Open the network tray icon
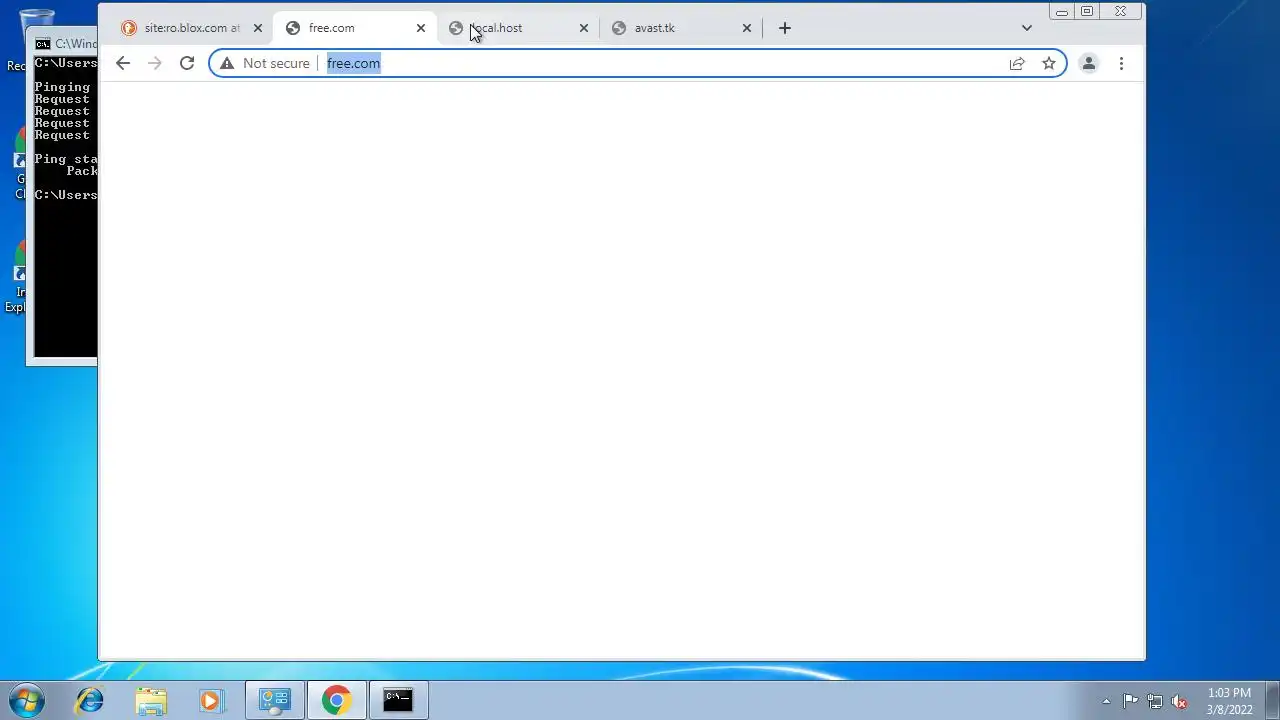The width and height of the screenshot is (1280, 720). coord(1155,701)
